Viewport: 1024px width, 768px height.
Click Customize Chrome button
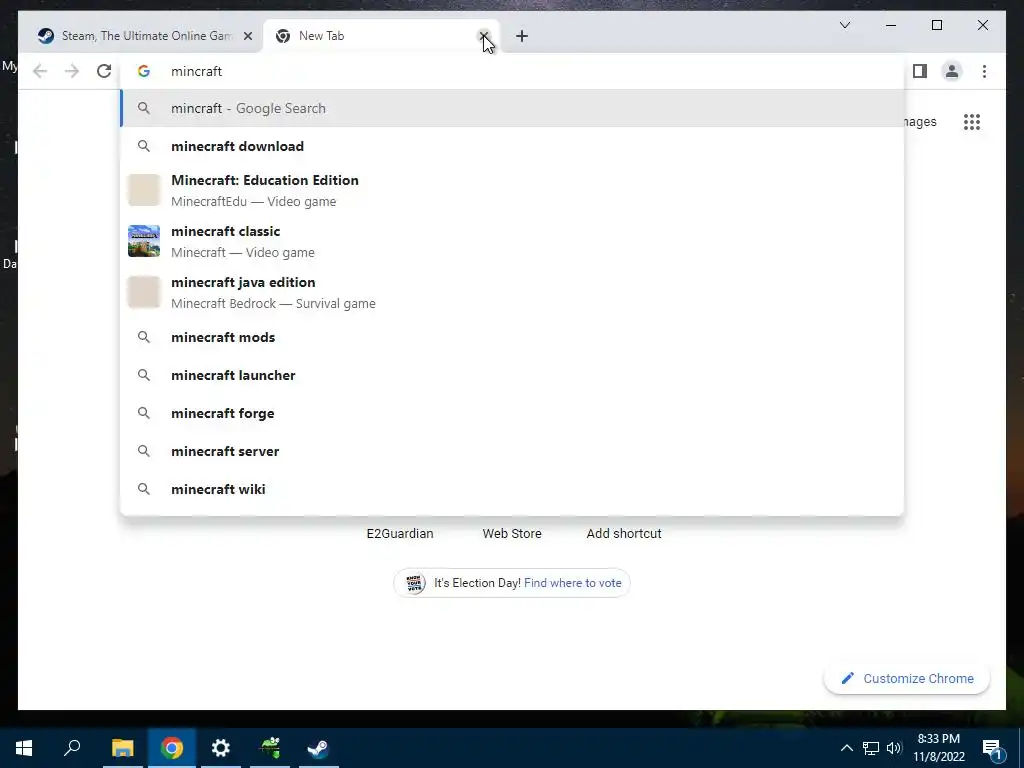[x=907, y=679]
